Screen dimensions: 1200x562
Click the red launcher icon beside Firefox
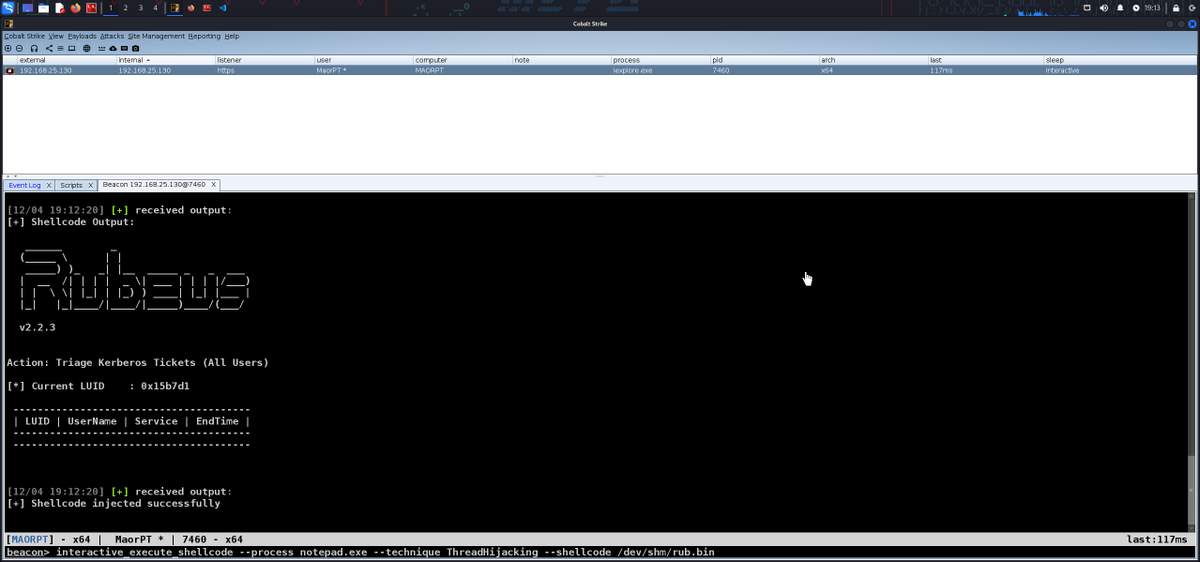[x=91, y=8]
